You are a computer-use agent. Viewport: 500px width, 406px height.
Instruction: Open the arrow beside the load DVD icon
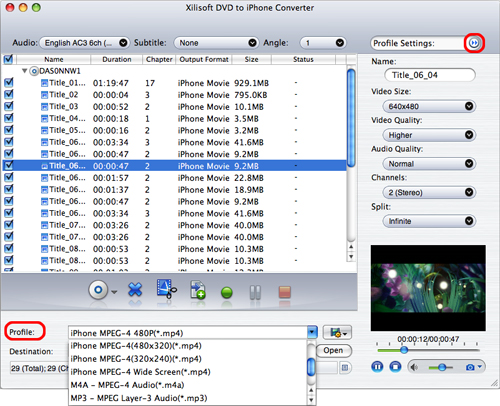[x=114, y=292]
